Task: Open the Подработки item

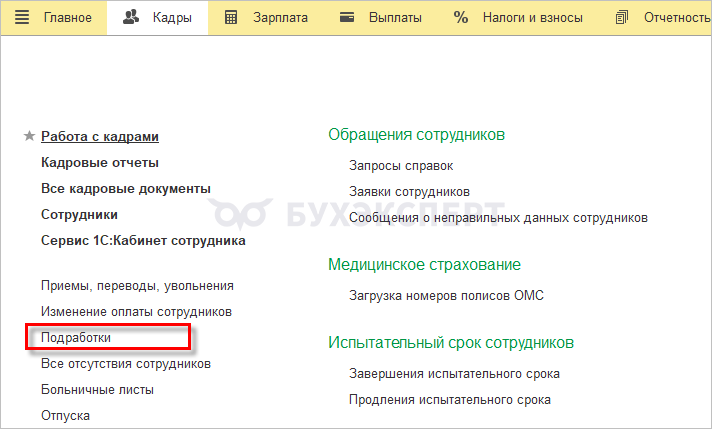Action: coord(76,338)
